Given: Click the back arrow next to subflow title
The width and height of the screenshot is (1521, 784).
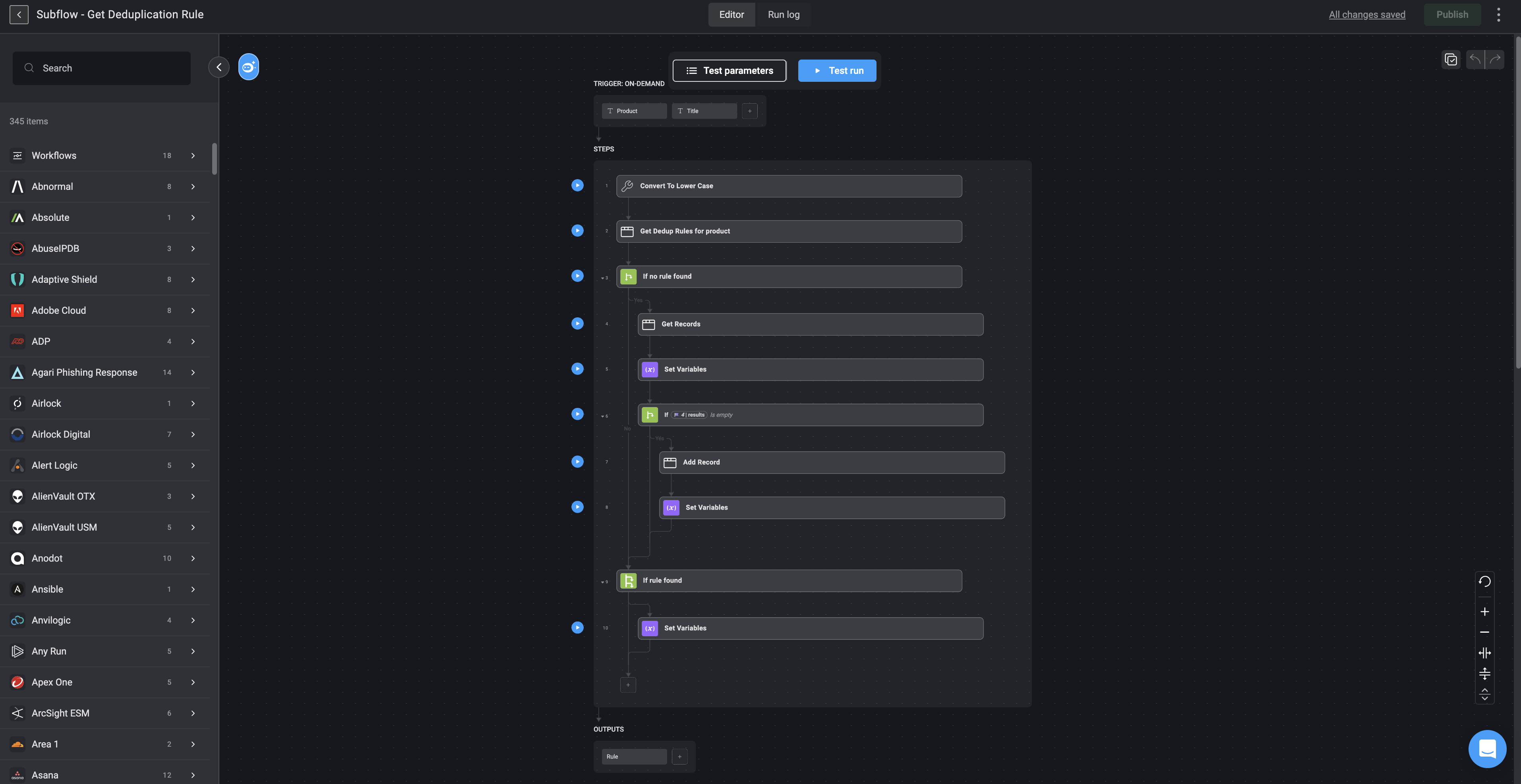Looking at the screenshot, I should 19,15.
